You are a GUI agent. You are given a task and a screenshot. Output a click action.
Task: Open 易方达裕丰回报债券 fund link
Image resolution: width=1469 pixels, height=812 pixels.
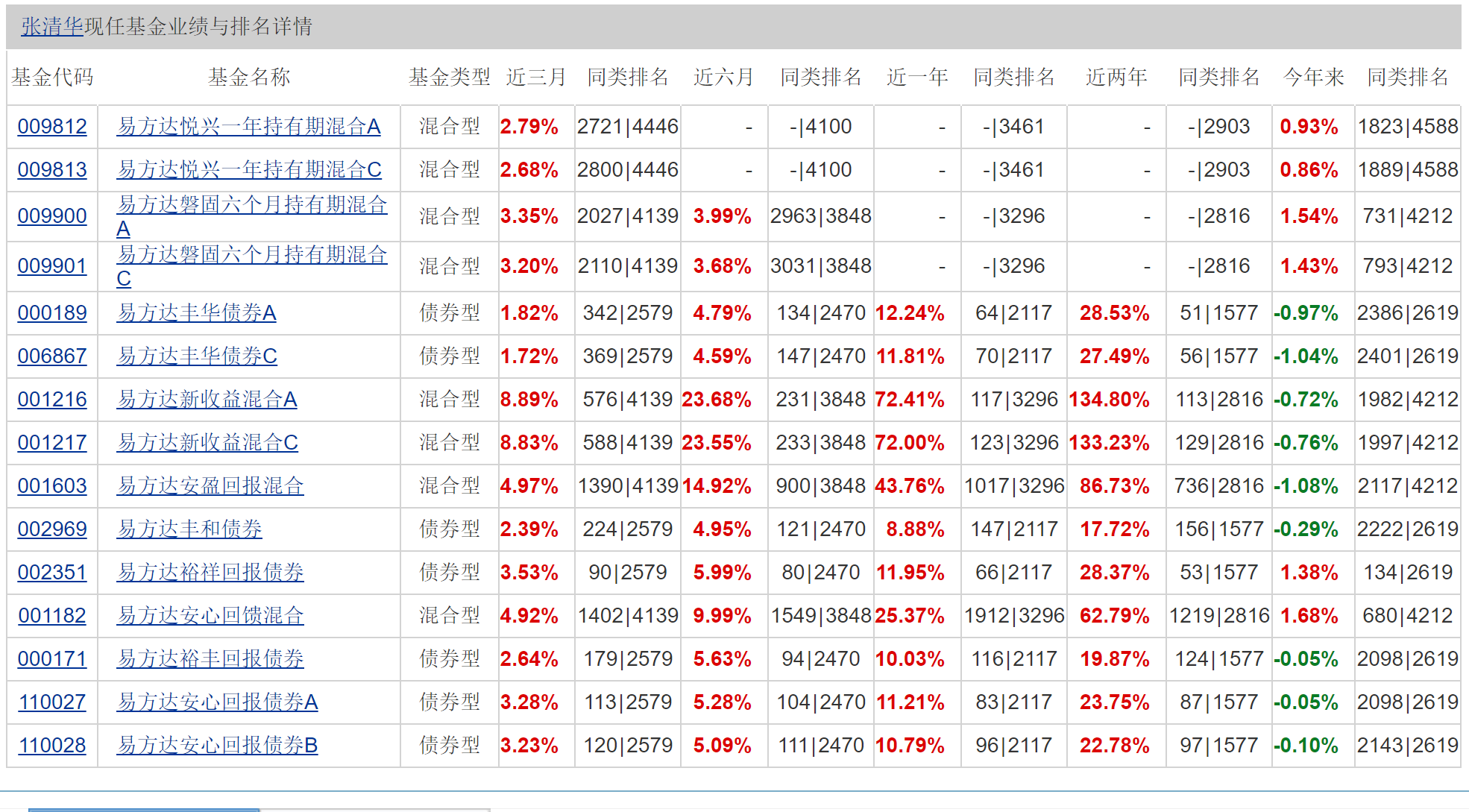click(210, 659)
